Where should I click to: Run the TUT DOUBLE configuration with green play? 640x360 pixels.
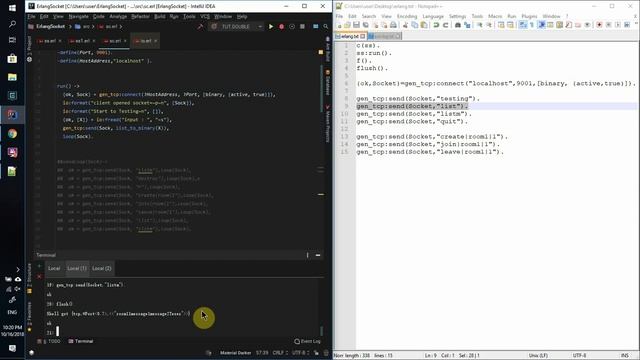click(x=271, y=27)
